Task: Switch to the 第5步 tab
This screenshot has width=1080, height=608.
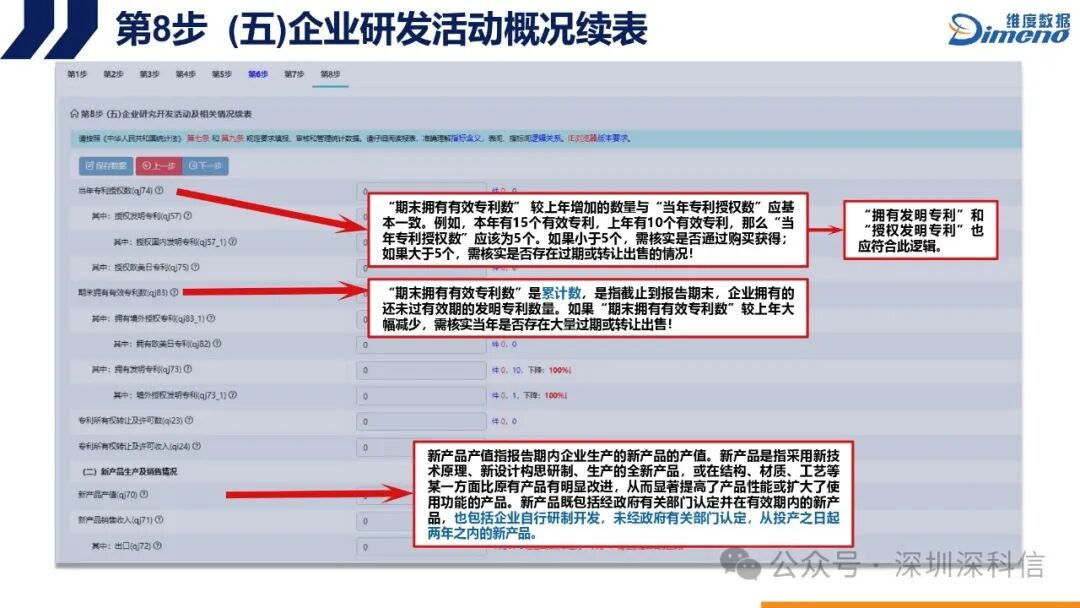Action: tap(222, 74)
